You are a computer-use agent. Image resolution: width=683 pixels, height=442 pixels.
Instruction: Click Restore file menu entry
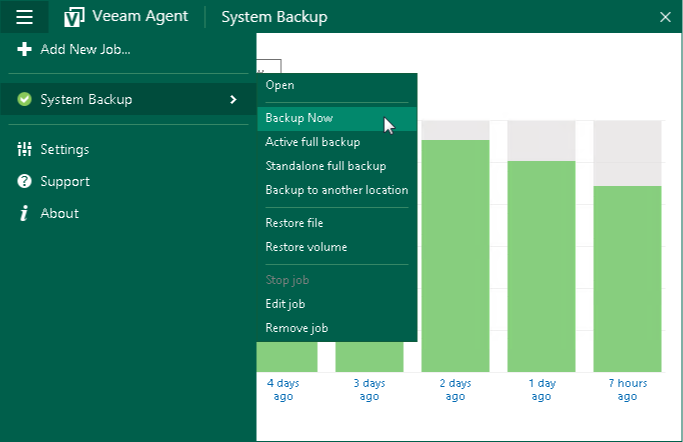(294, 223)
